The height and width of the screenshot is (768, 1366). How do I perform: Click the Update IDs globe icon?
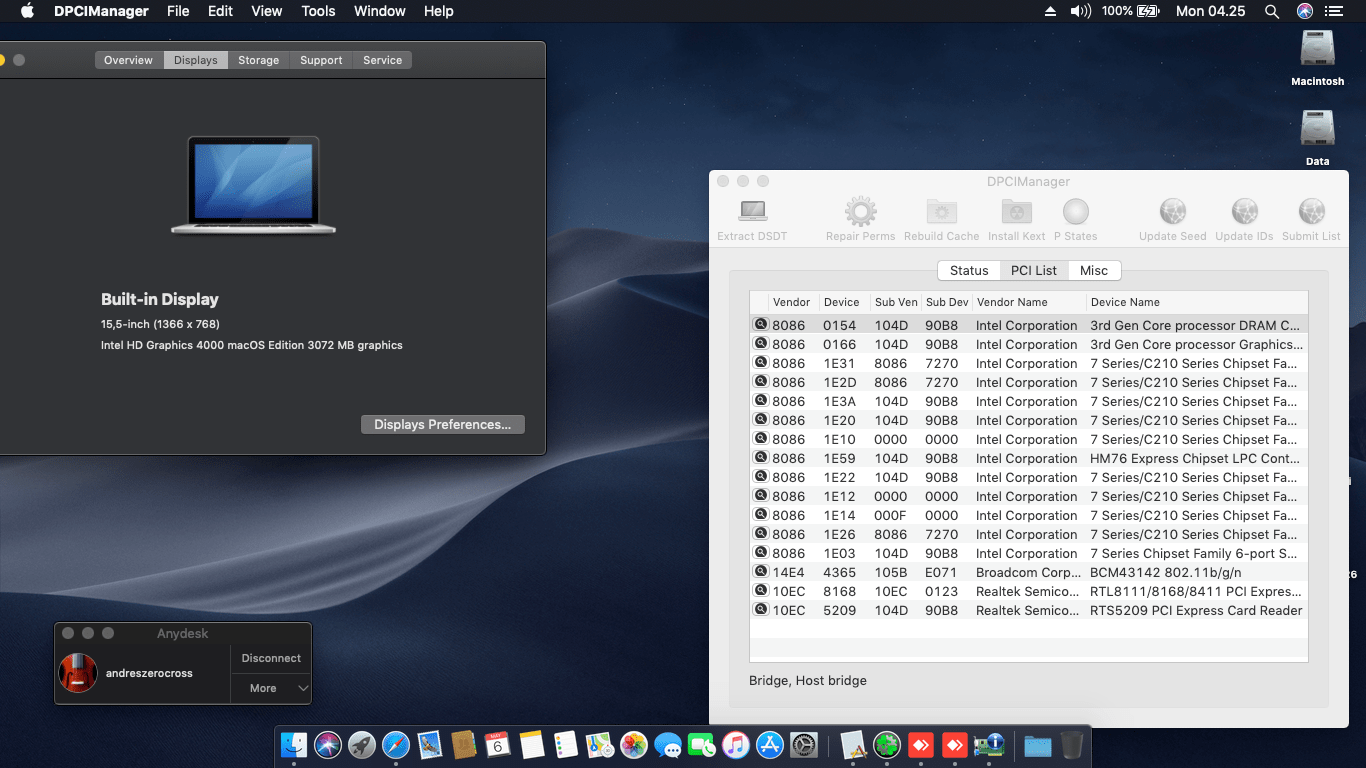pyautogui.click(x=1244, y=212)
